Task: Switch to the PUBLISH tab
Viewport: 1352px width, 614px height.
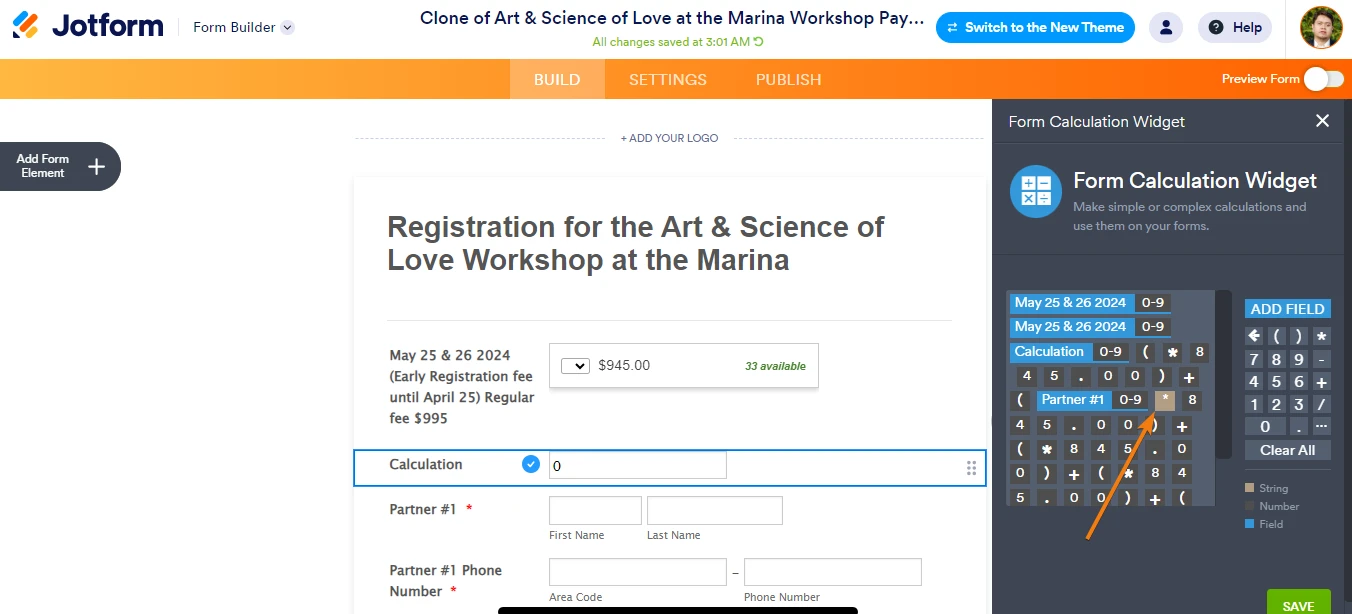Action: (x=789, y=79)
